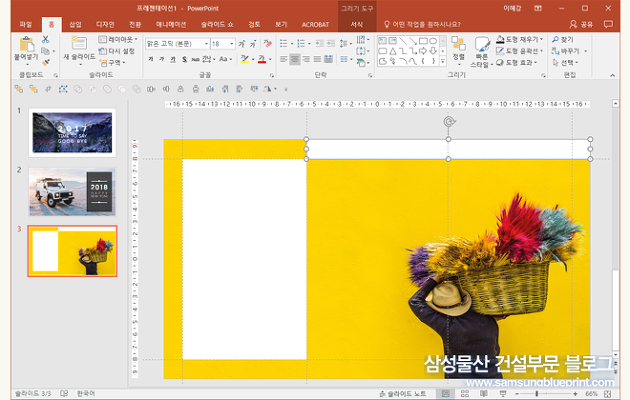Switch to the Design (디자인) tab
This screenshot has width=630, height=400.
click(x=105, y=24)
